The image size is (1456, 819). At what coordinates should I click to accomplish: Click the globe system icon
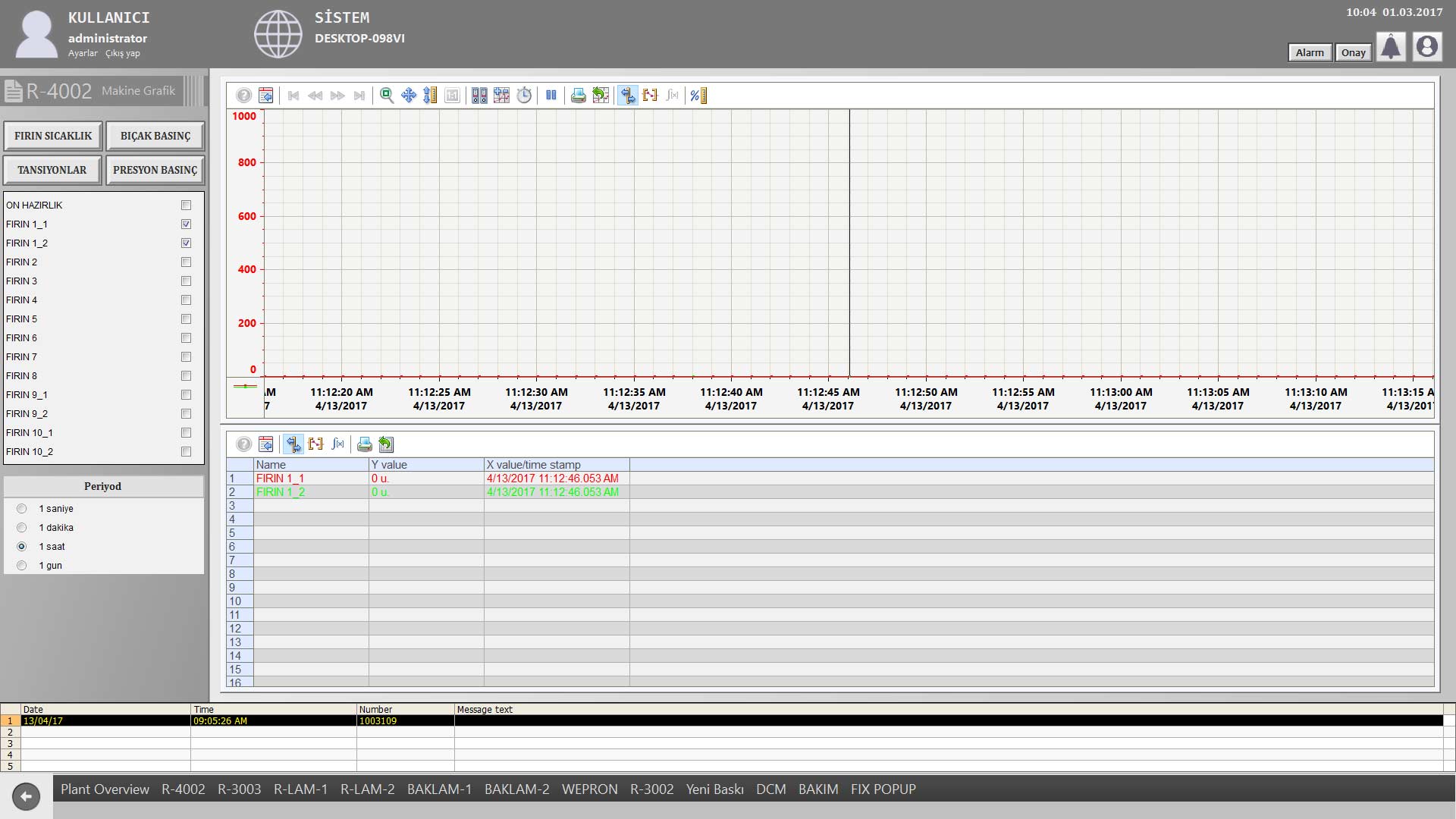click(278, 34)
